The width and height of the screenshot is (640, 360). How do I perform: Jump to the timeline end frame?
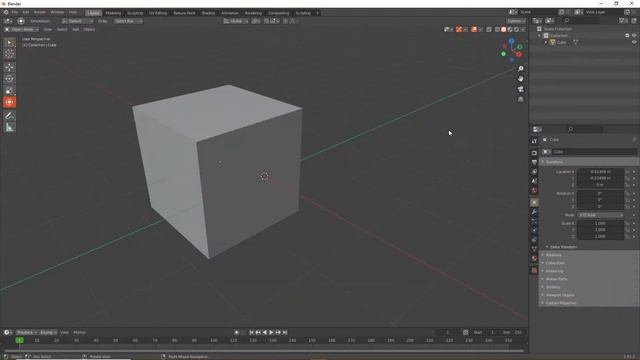click(x=285, y=332)
